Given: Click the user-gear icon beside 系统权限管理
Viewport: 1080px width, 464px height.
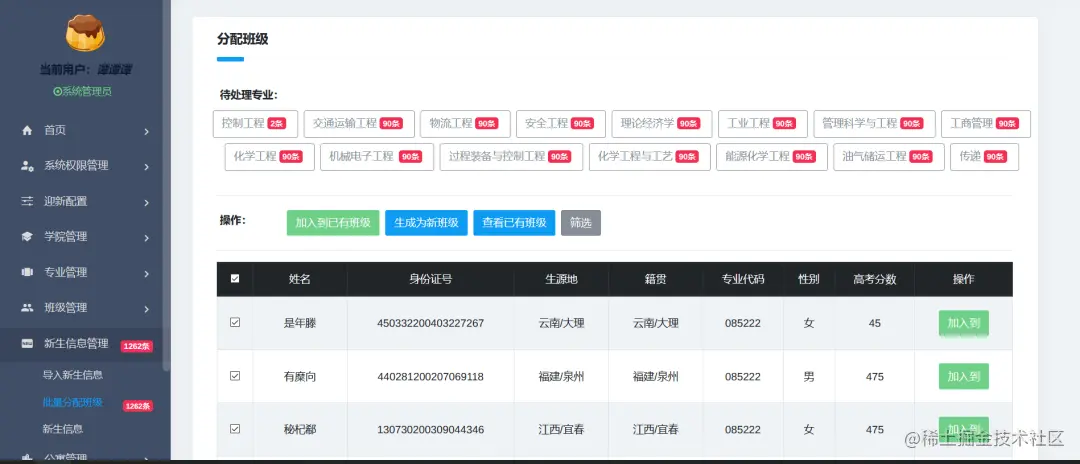Looking at the screenshot, I should click(28, 166).
